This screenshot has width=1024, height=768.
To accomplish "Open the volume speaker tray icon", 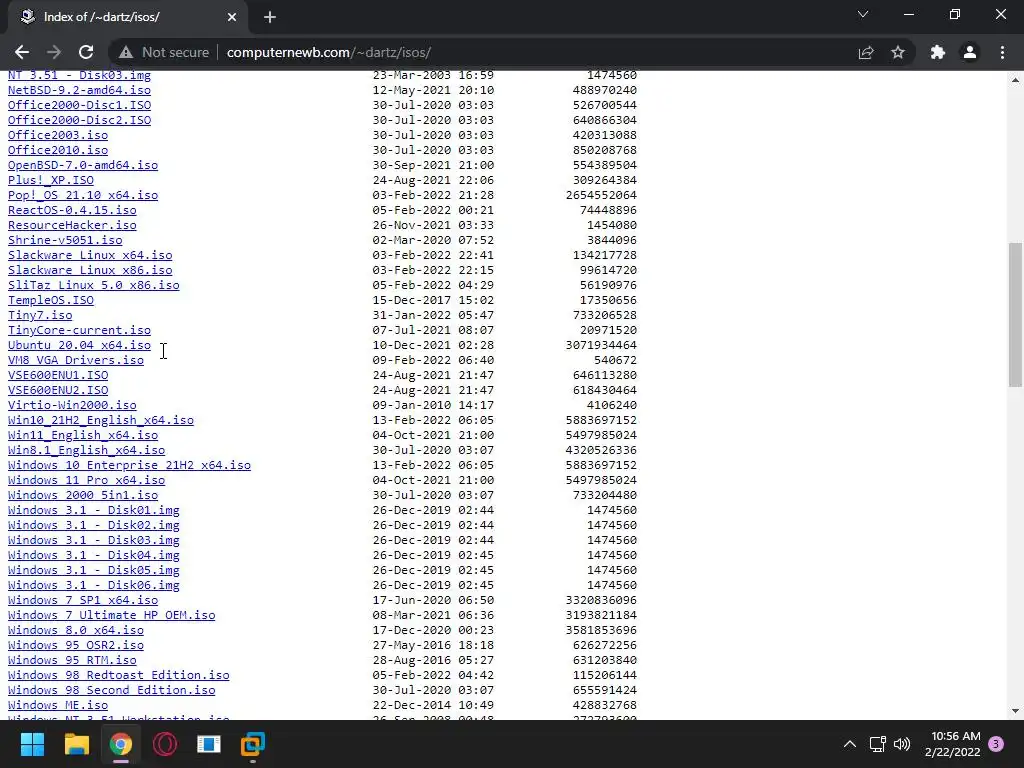I will coord(902,744).
